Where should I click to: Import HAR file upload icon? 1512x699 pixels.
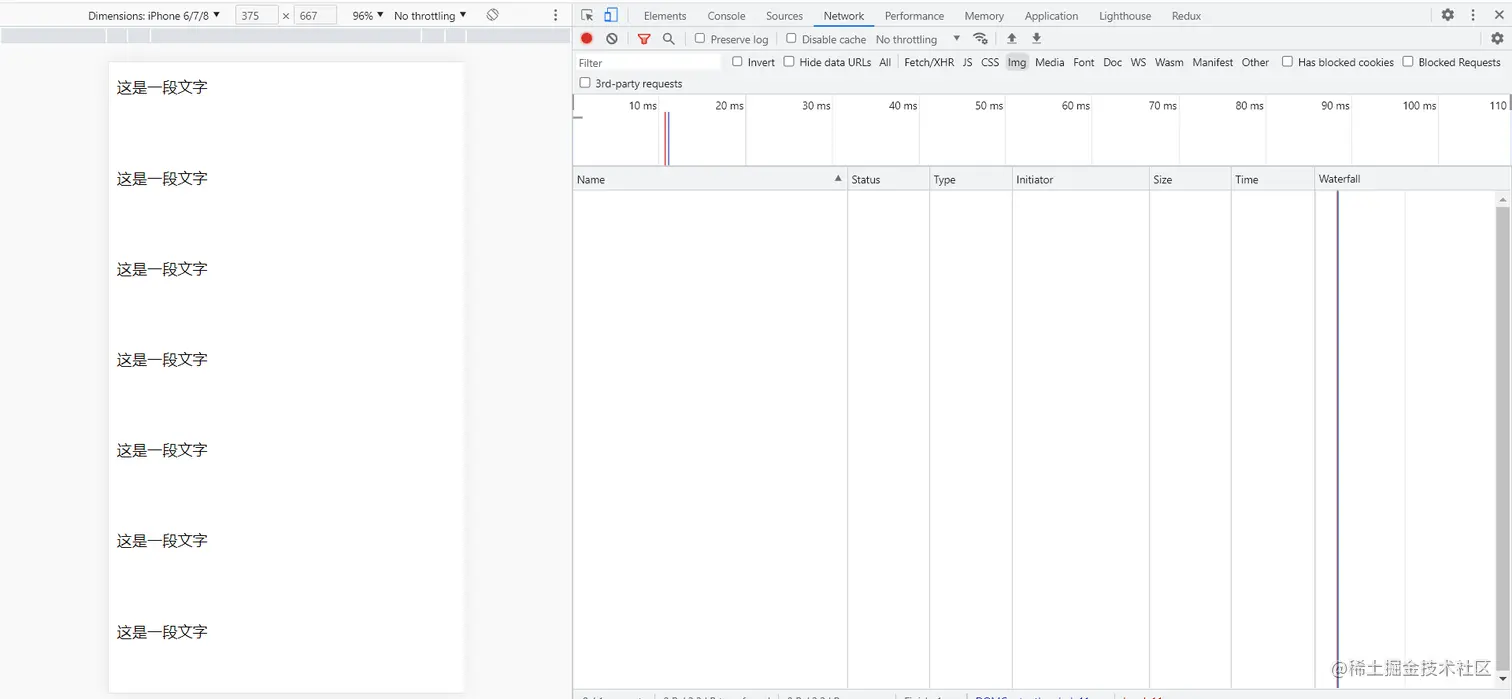[1012, 39]
